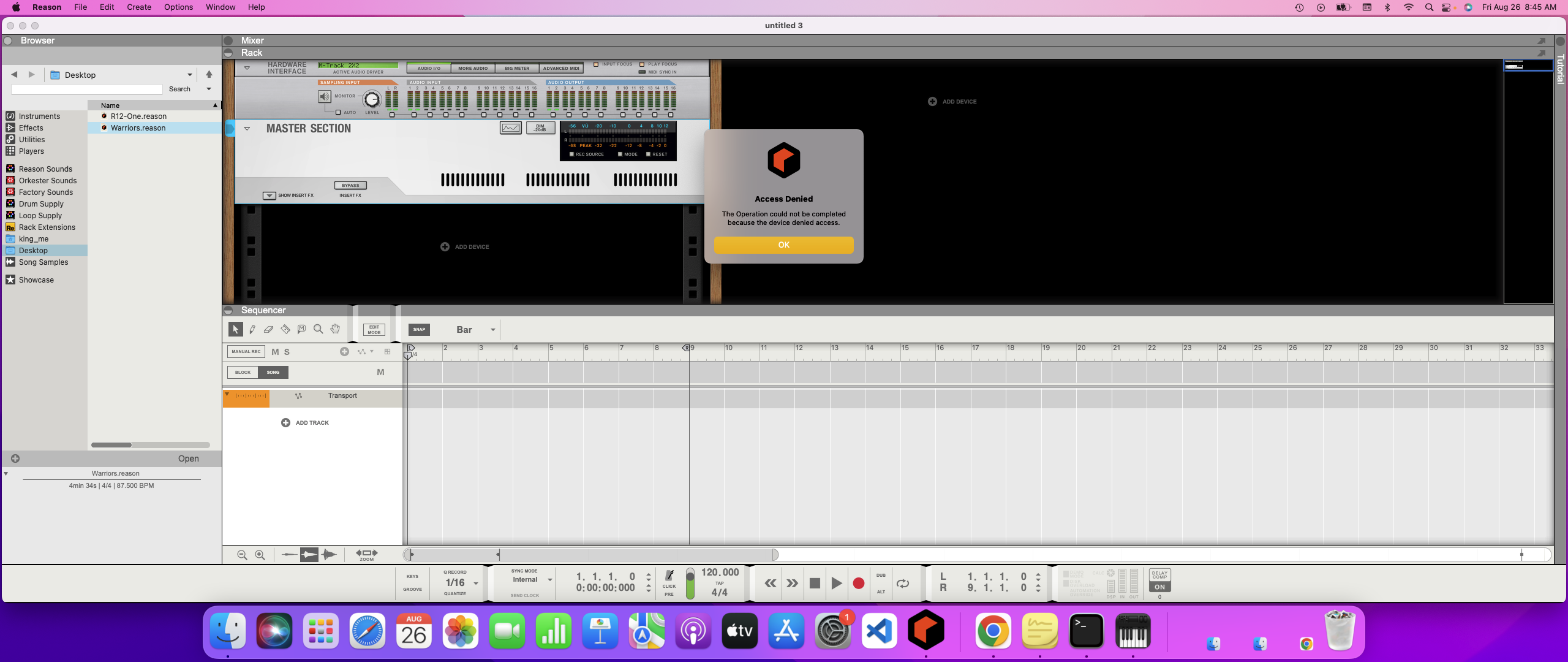1568x662 pixels.
Task: Click the plus icon at browser bottom
Action: [x=15, y=458]
